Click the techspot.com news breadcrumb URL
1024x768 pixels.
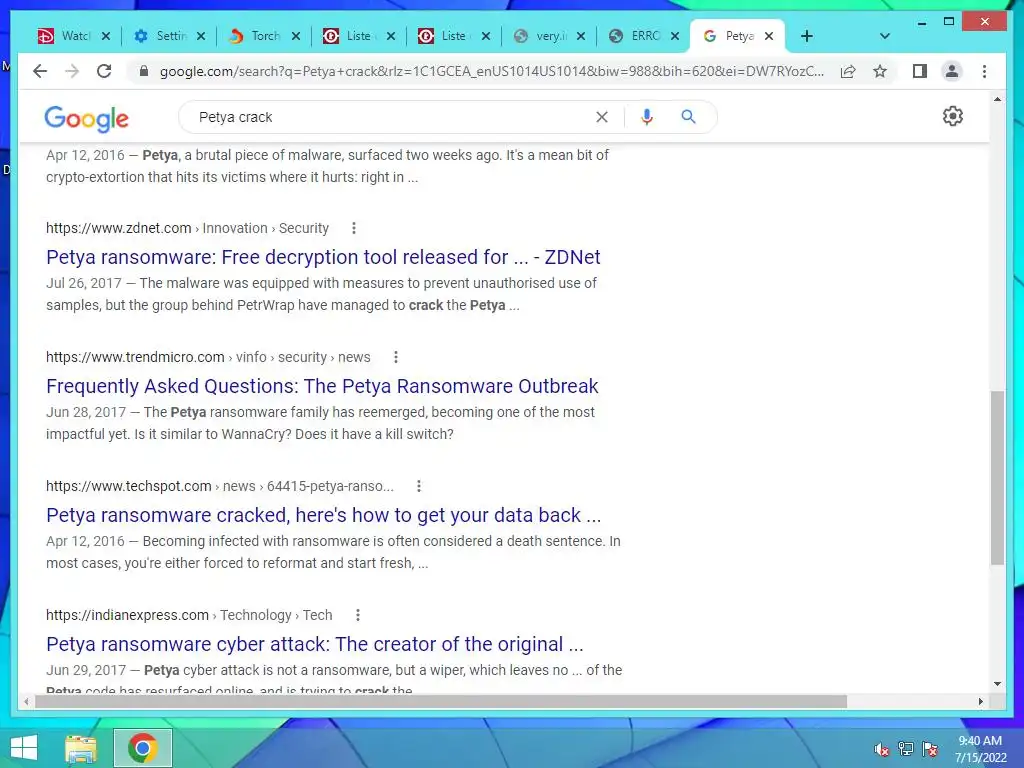click(220, 486)
